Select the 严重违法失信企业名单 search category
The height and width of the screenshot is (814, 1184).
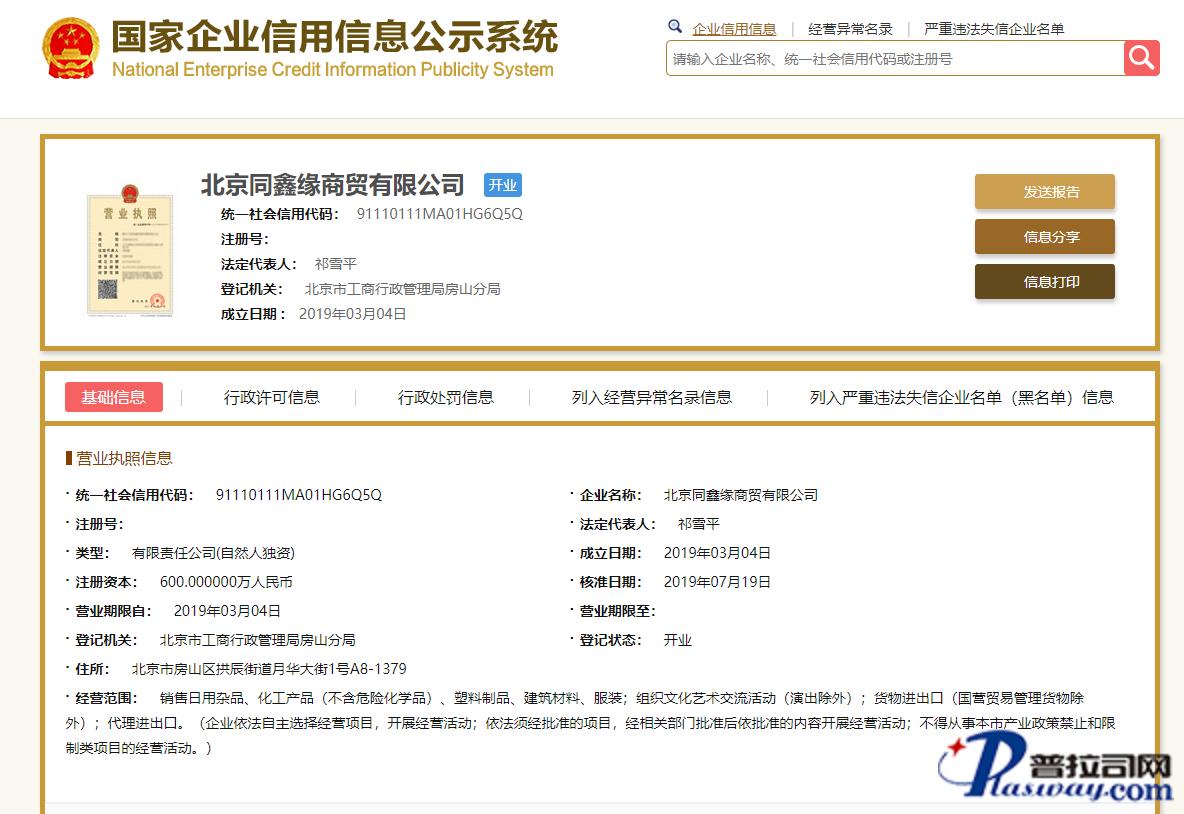pyautogui.click(x=993, y=29)
